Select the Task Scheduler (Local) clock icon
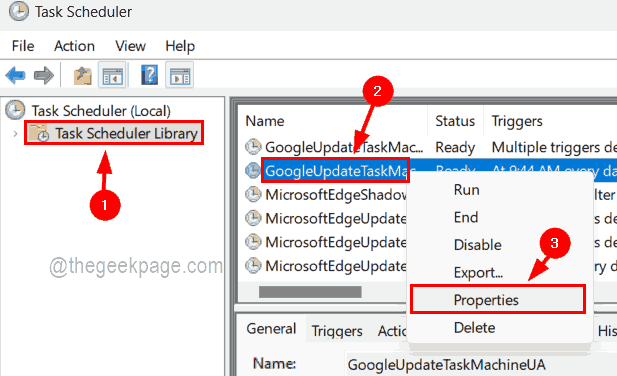 coord(15,110)
